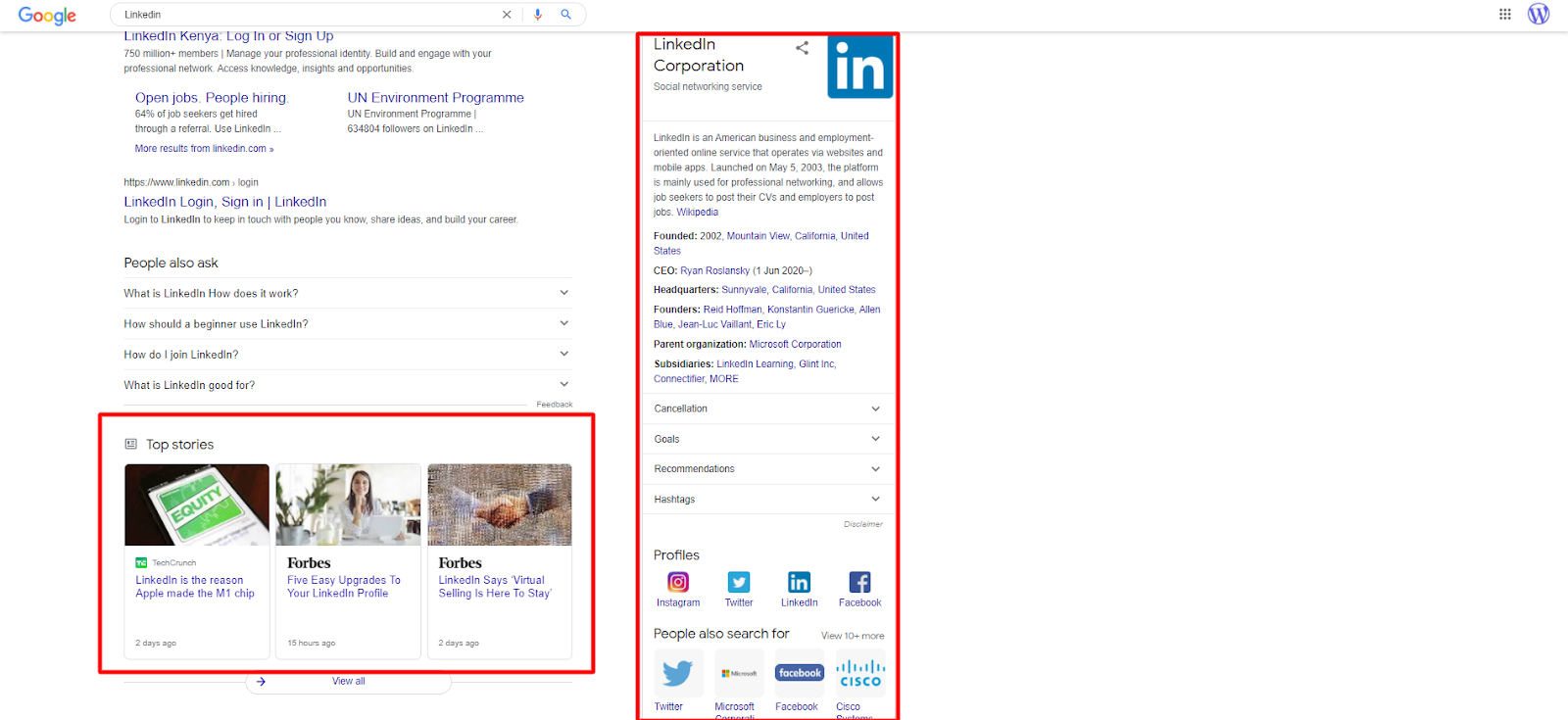Open Sunnyvale, California headquarters link
This screenshot has height=720, width=1568.
point(799,290)
